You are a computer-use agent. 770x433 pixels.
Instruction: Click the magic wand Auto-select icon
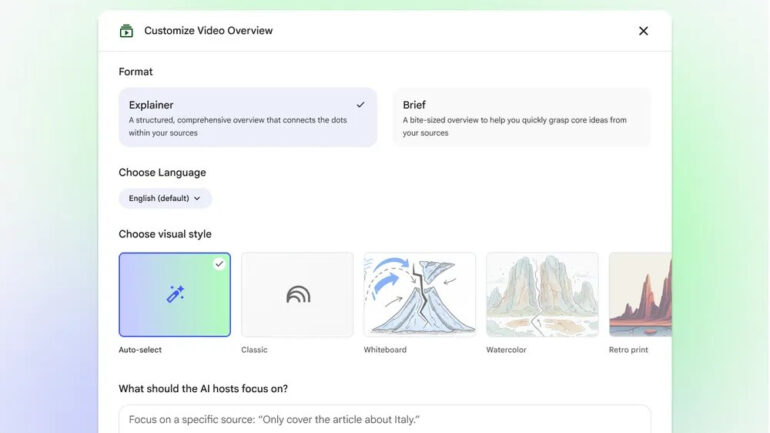pyautogui.click(x=175, y=294)
